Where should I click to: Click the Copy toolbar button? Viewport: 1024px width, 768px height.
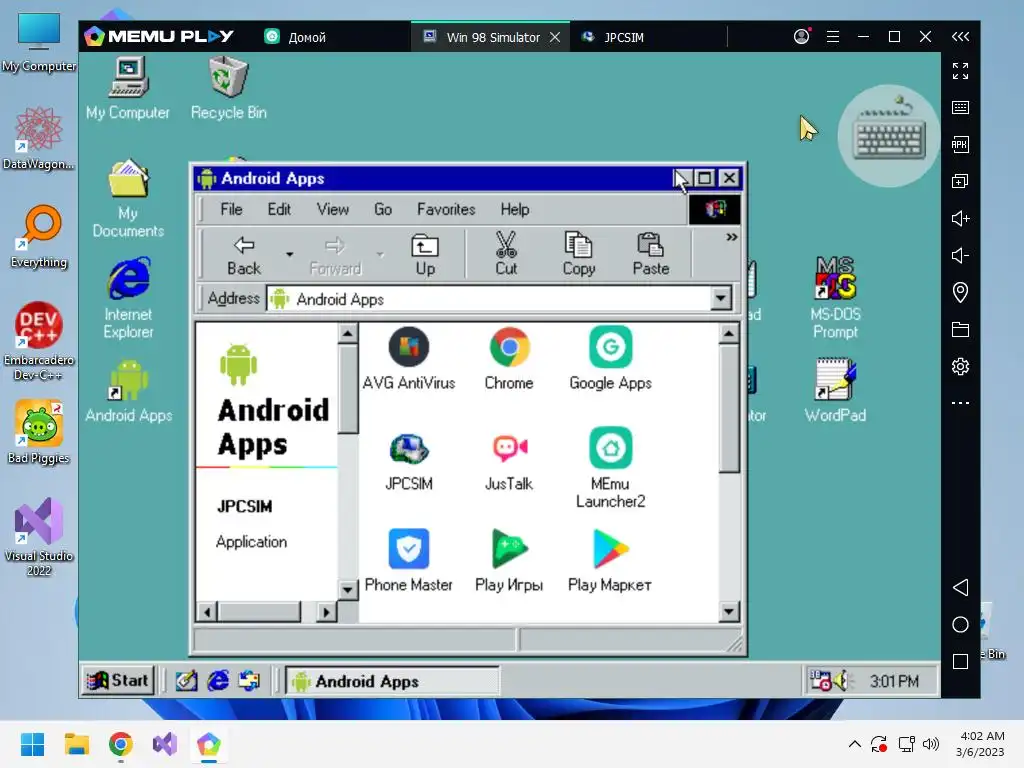pyautogui.click(x=579, y=254)
